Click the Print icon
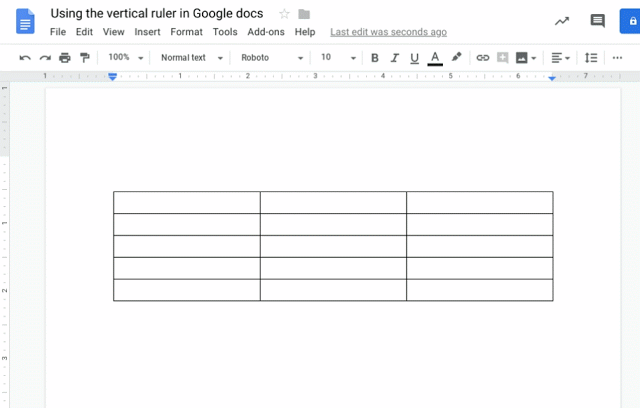Image resolution: width=640 pixels, height=408 pixels. [65, 58]
